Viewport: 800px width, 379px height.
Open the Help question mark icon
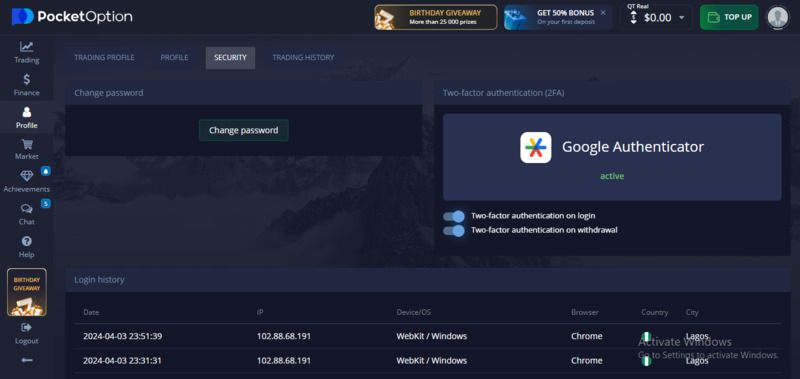(27, 241)
